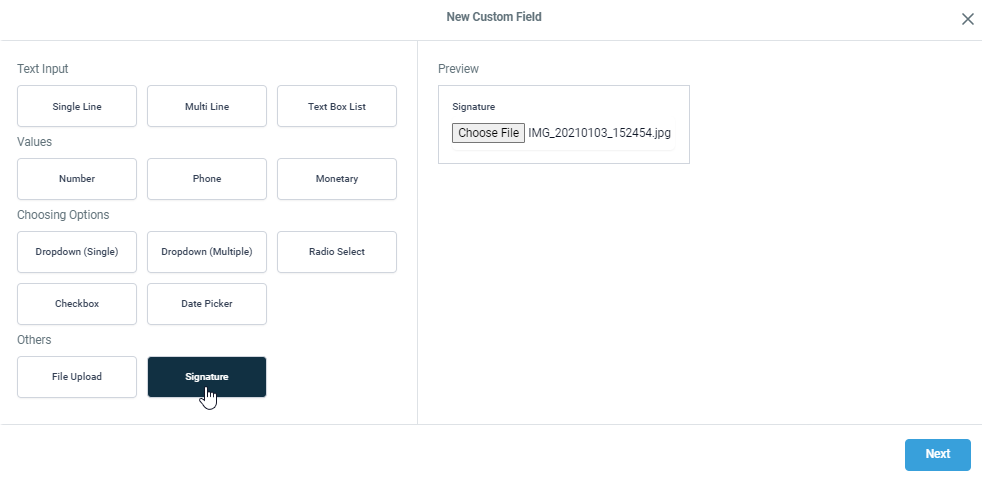This screenshot has height=477, width=982.
Task: Click the Next button
Action: click(937, 454)
